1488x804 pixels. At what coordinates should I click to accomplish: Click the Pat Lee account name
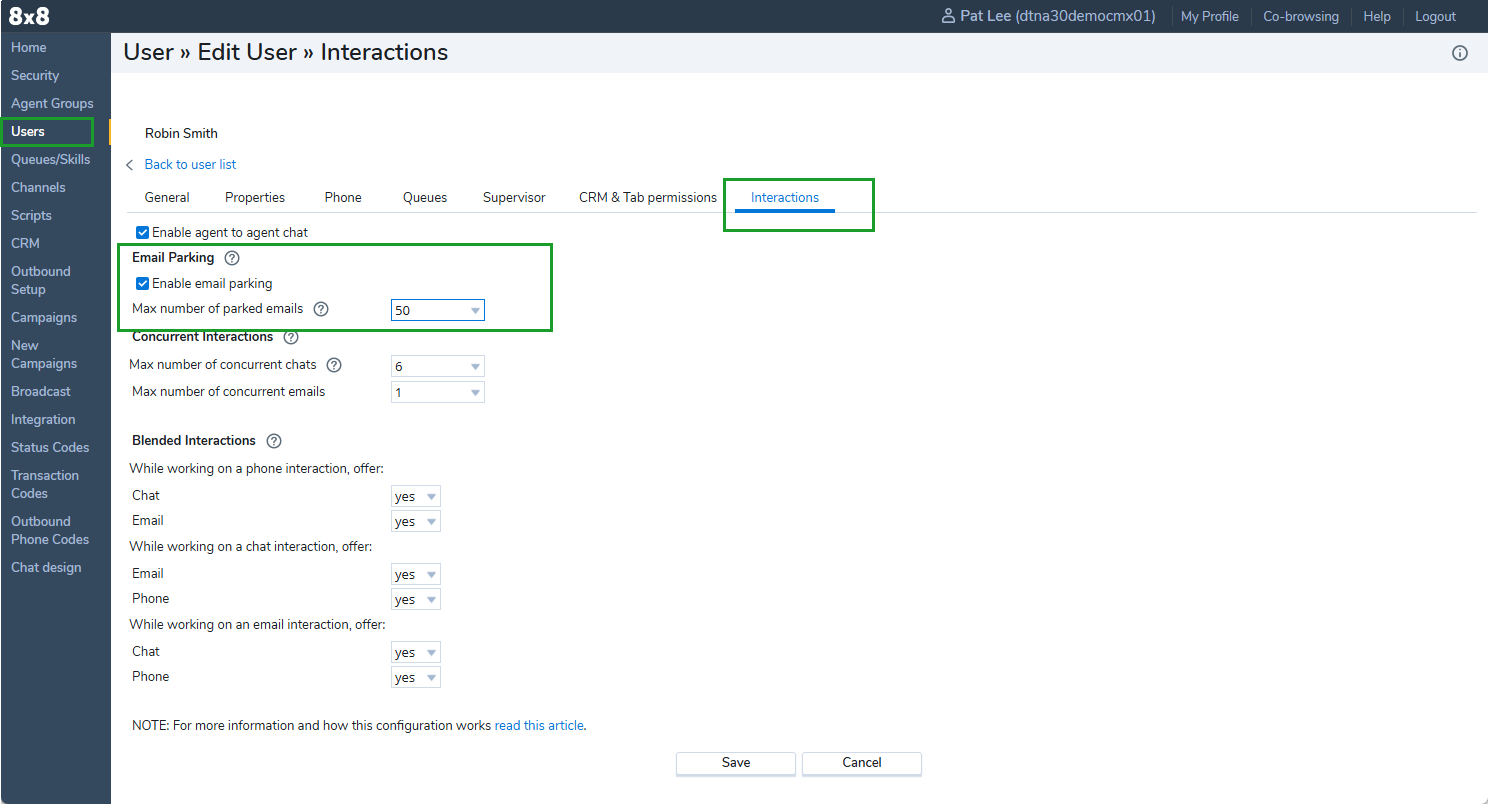(1058, 17)
